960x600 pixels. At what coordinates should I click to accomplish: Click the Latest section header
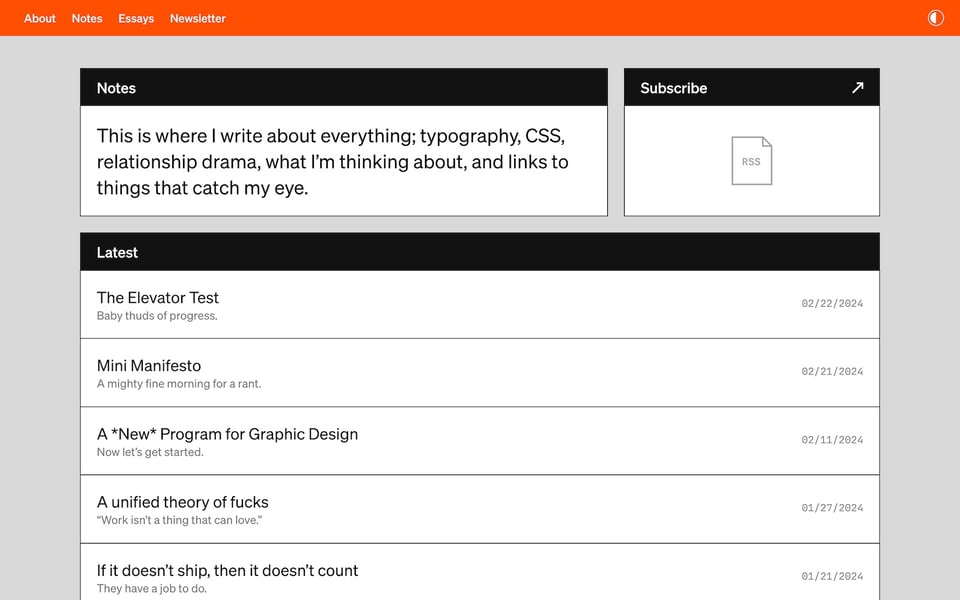[117, 253]
